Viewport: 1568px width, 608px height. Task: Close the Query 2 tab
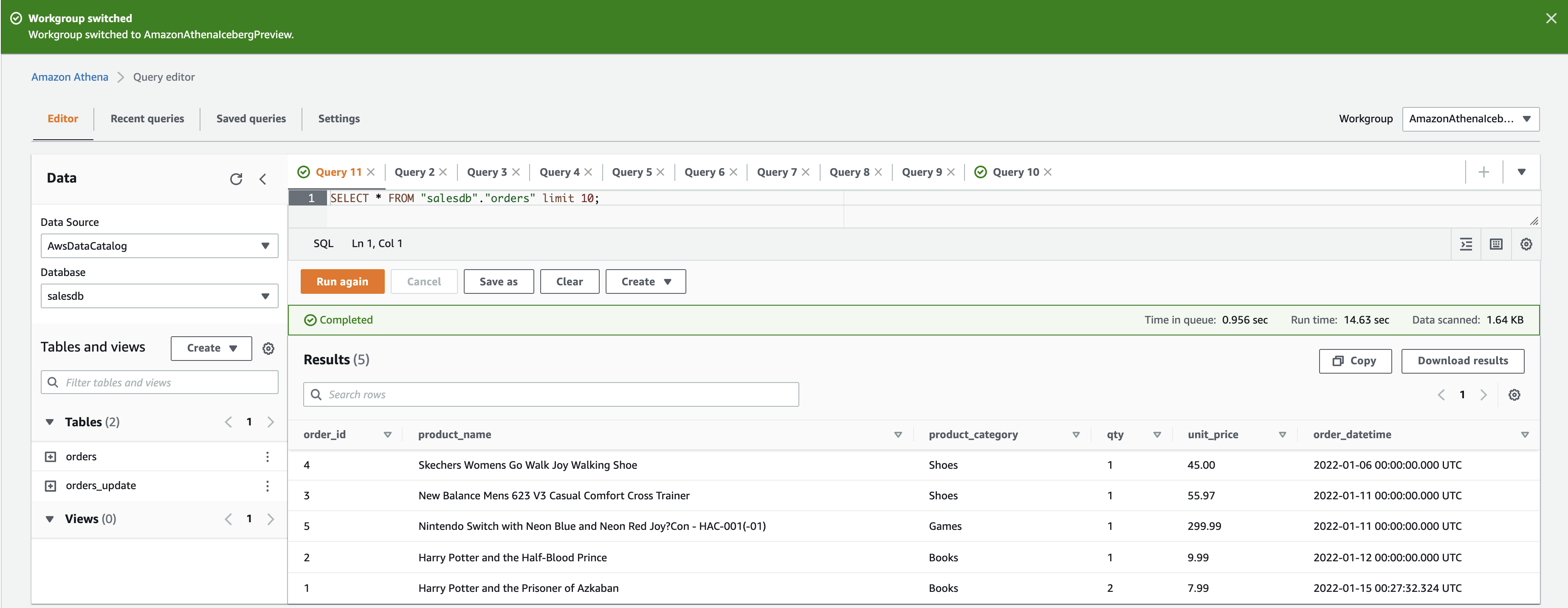tap(443, 172)
